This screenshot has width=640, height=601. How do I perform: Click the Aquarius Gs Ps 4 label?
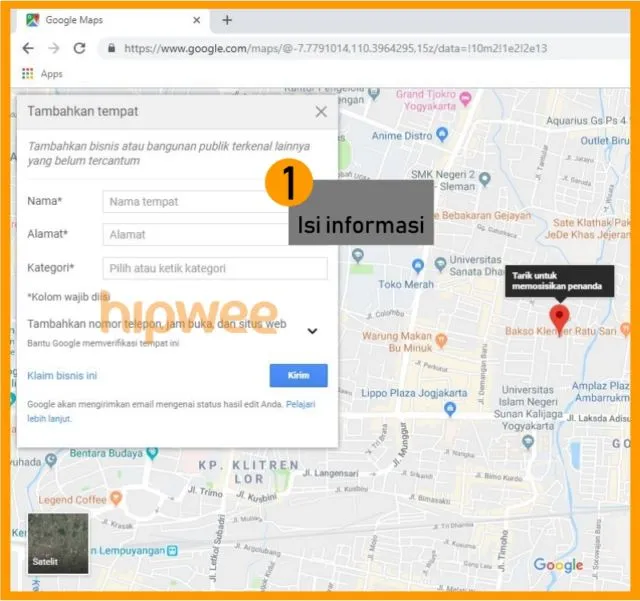587,120
